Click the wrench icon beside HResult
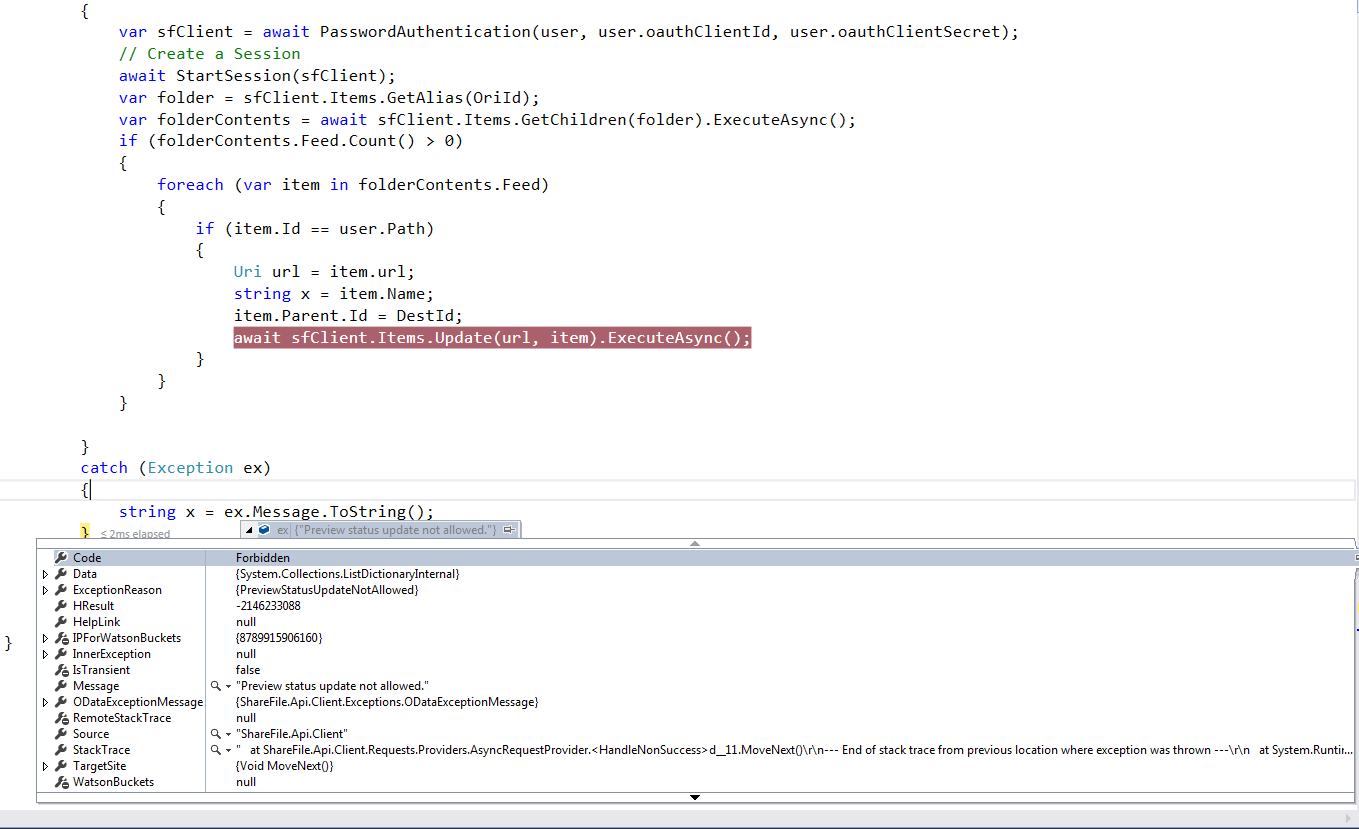Viewport: 1359px width, 829px height. click(x=61, y=606)
